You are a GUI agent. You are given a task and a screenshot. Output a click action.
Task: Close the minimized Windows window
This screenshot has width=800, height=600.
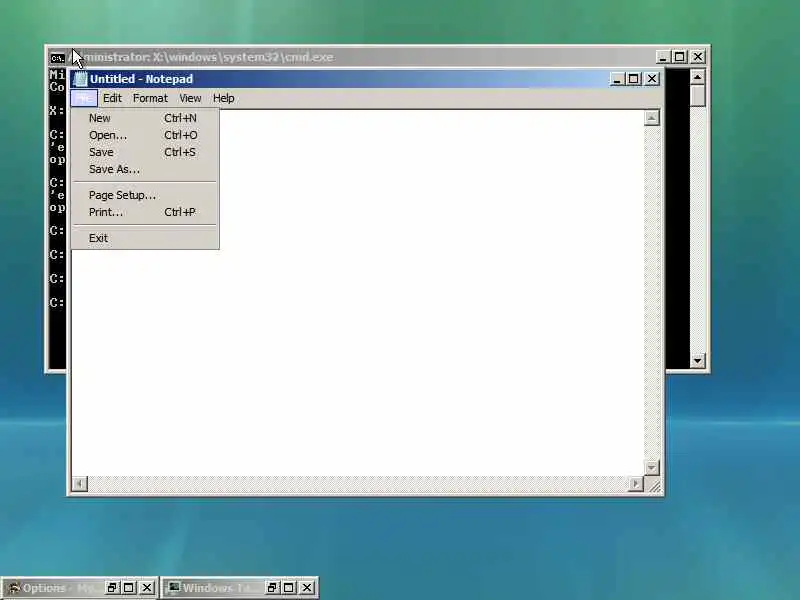click(307, 588)
